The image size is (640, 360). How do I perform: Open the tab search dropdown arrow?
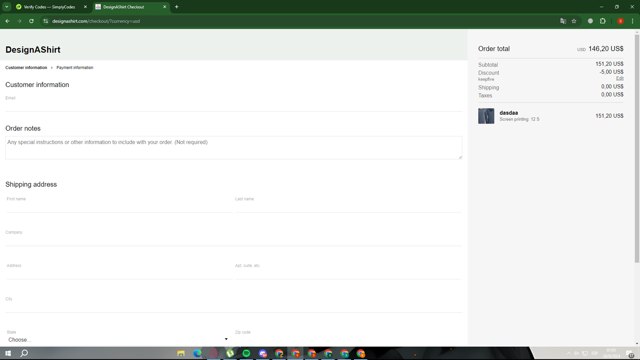click(x=7, y=7)
